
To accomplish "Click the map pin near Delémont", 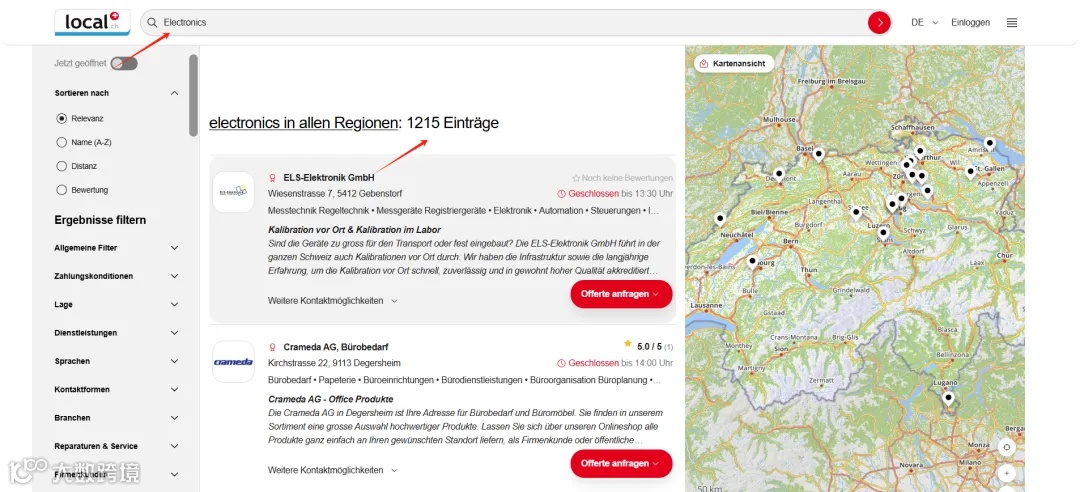I will point(778,174).
